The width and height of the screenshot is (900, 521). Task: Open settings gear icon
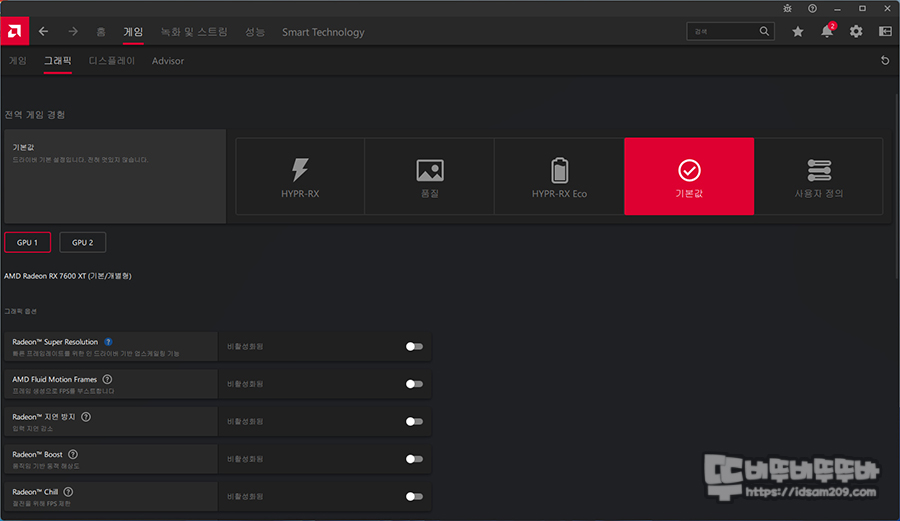coord(856,32)
